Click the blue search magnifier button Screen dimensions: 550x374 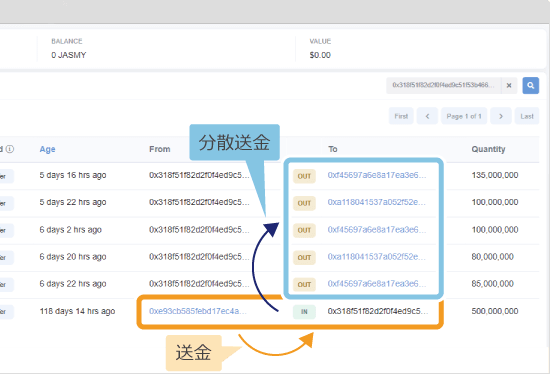(530, 85)
